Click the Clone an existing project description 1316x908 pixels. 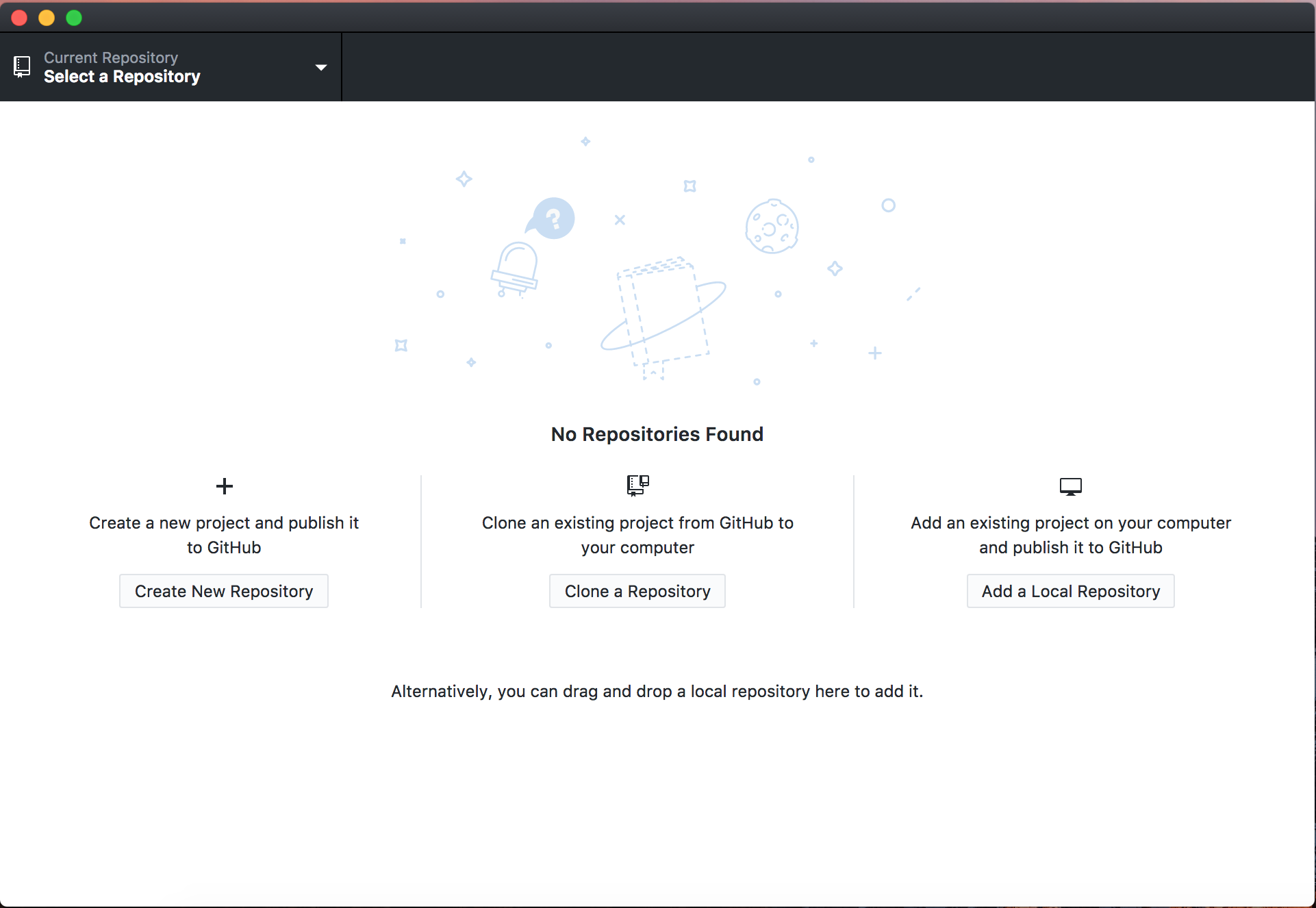click(x=637, y=535)
